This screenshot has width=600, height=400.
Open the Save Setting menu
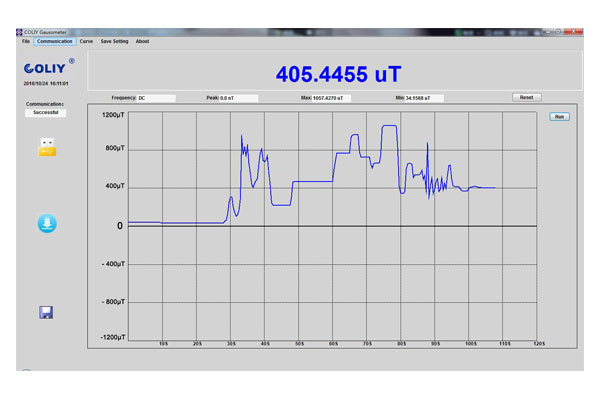point(114,41)
